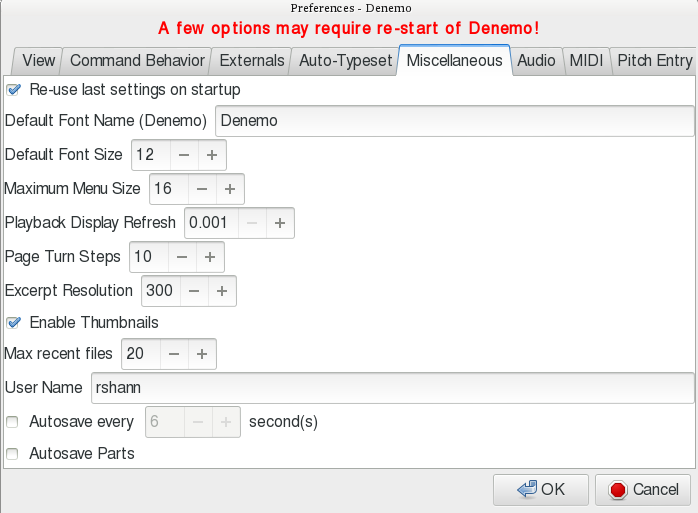This screenshot has width=698, height=513.
Task: Increase Playback Display Refresh value
Action: (x=280, y=223)
